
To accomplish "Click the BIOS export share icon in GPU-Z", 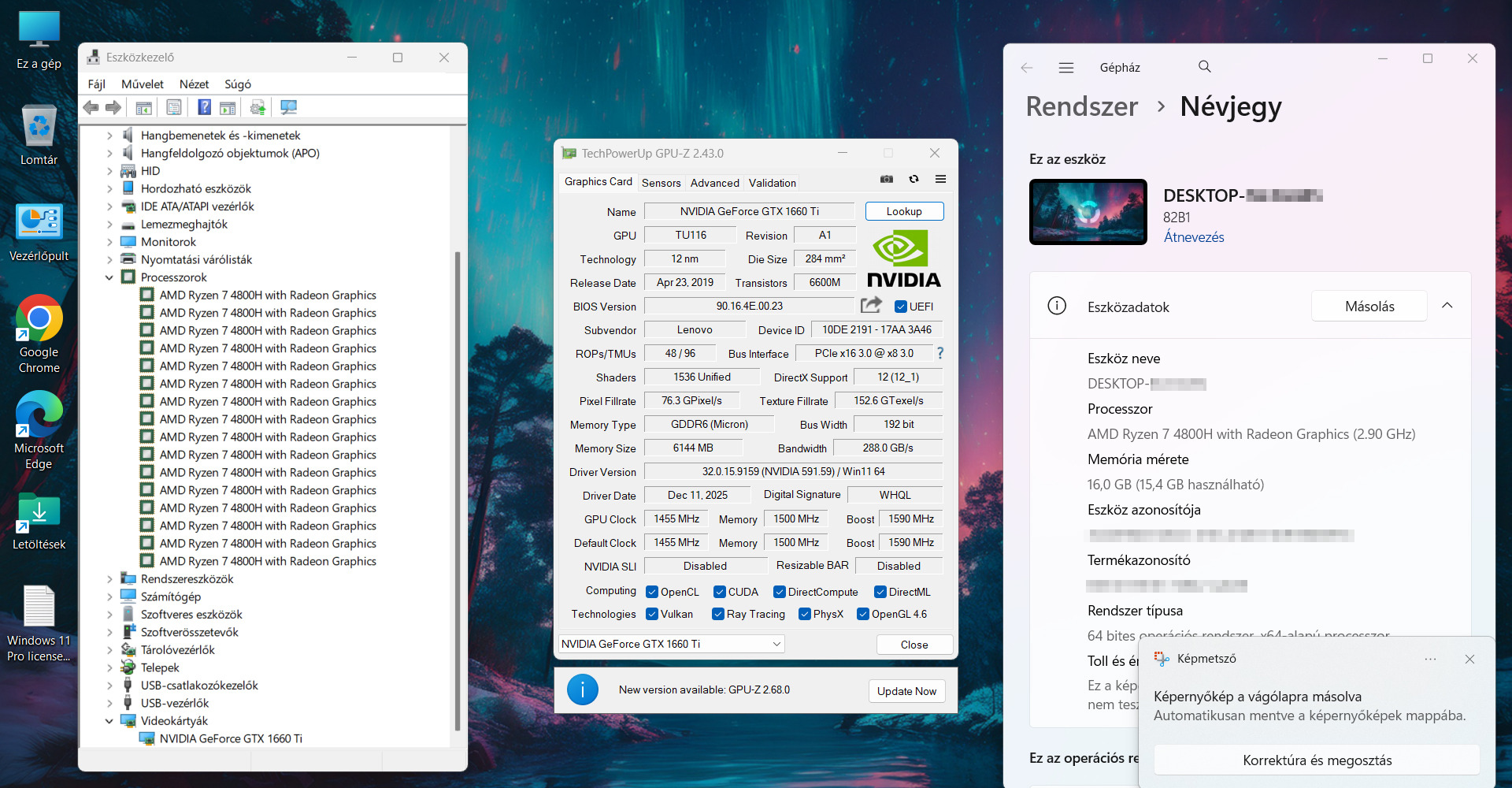I will coord(871,305).
